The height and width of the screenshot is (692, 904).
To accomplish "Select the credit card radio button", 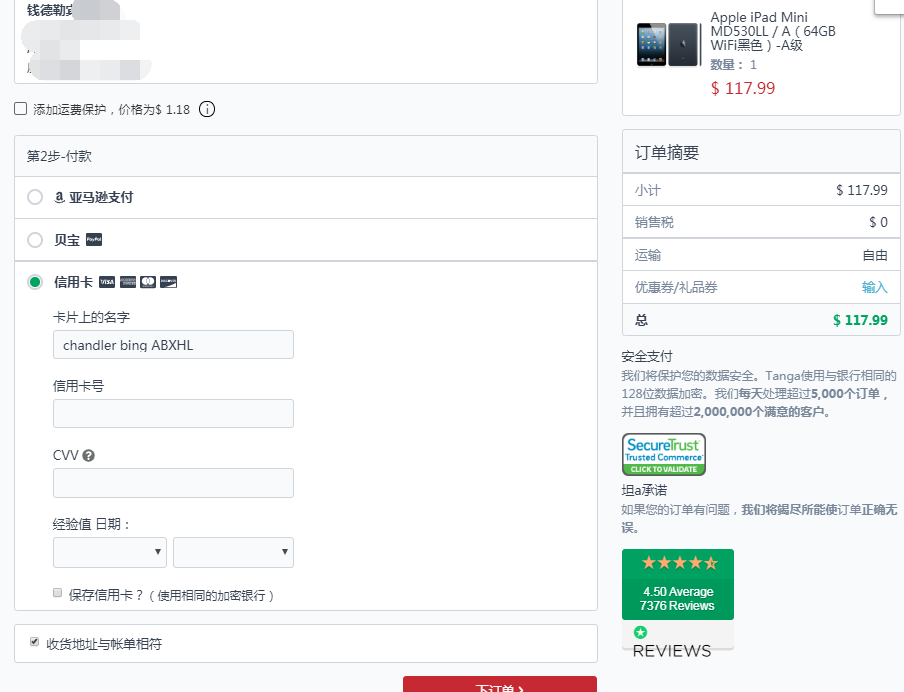I will click(x=35, y=282).
